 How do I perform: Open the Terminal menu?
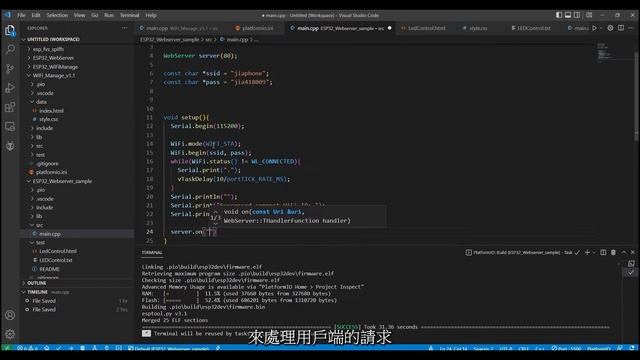click(129, 15)
